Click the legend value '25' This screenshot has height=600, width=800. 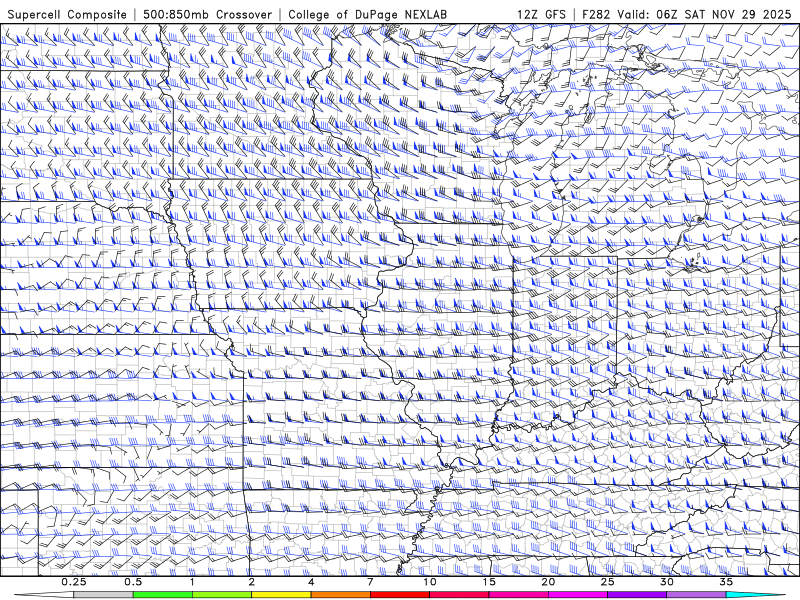pos(608,582)
